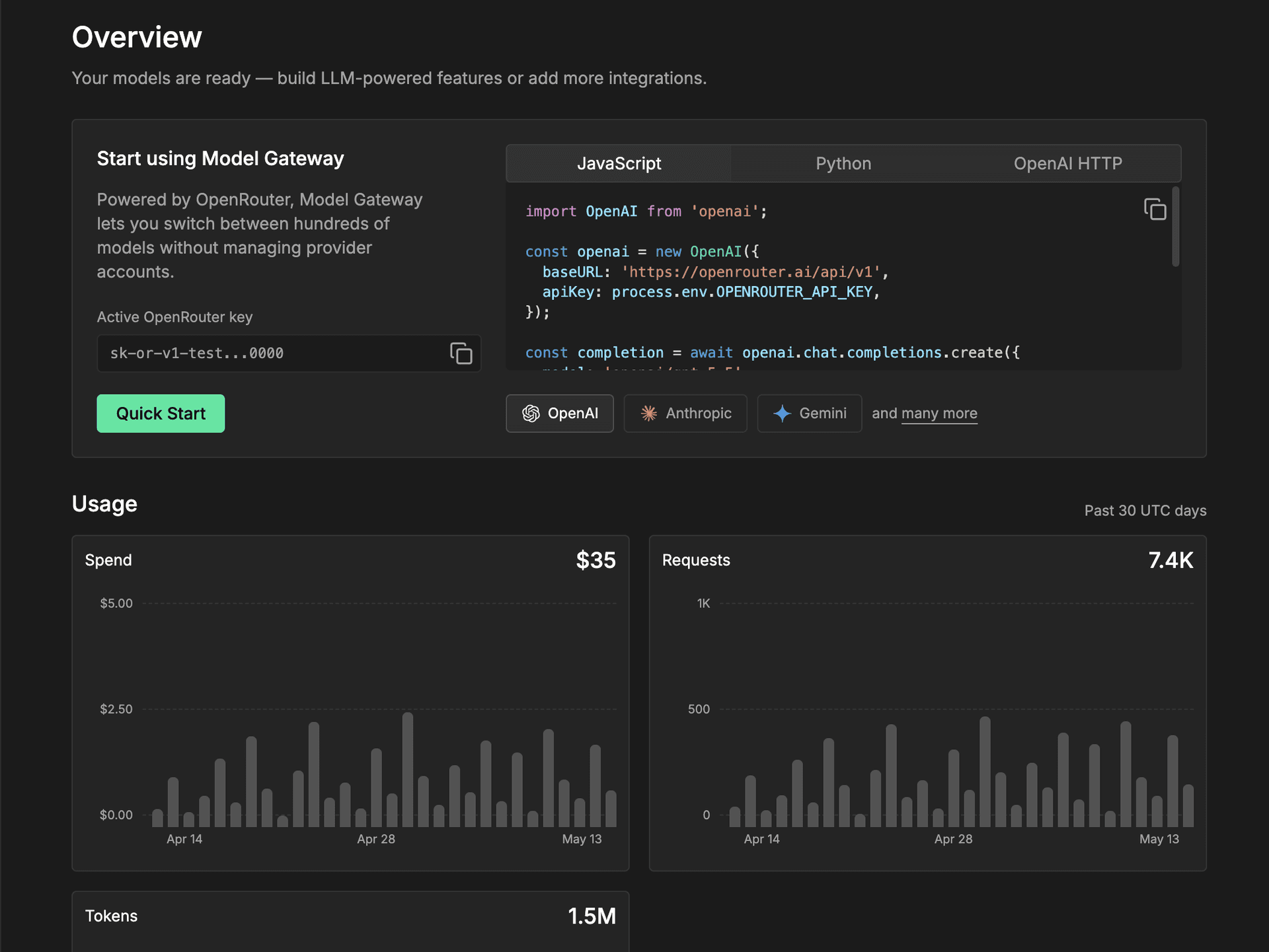Copy the code snippet with copy icon
1269x952 pixels.
[x=1155, y=209]
